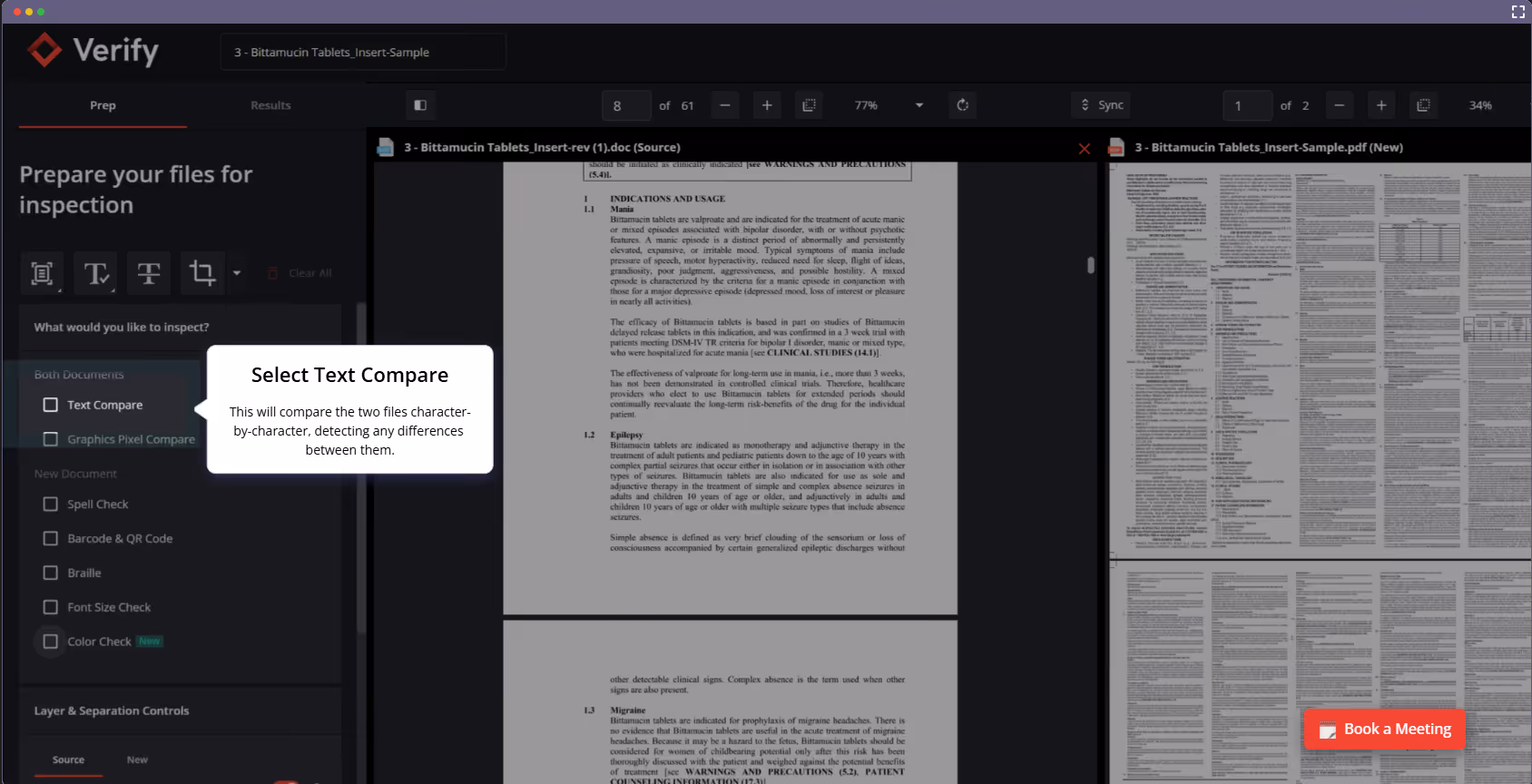Enable the Spell Check checkbox
This screenshot has height=784, width=1532.
coord(51,504)
